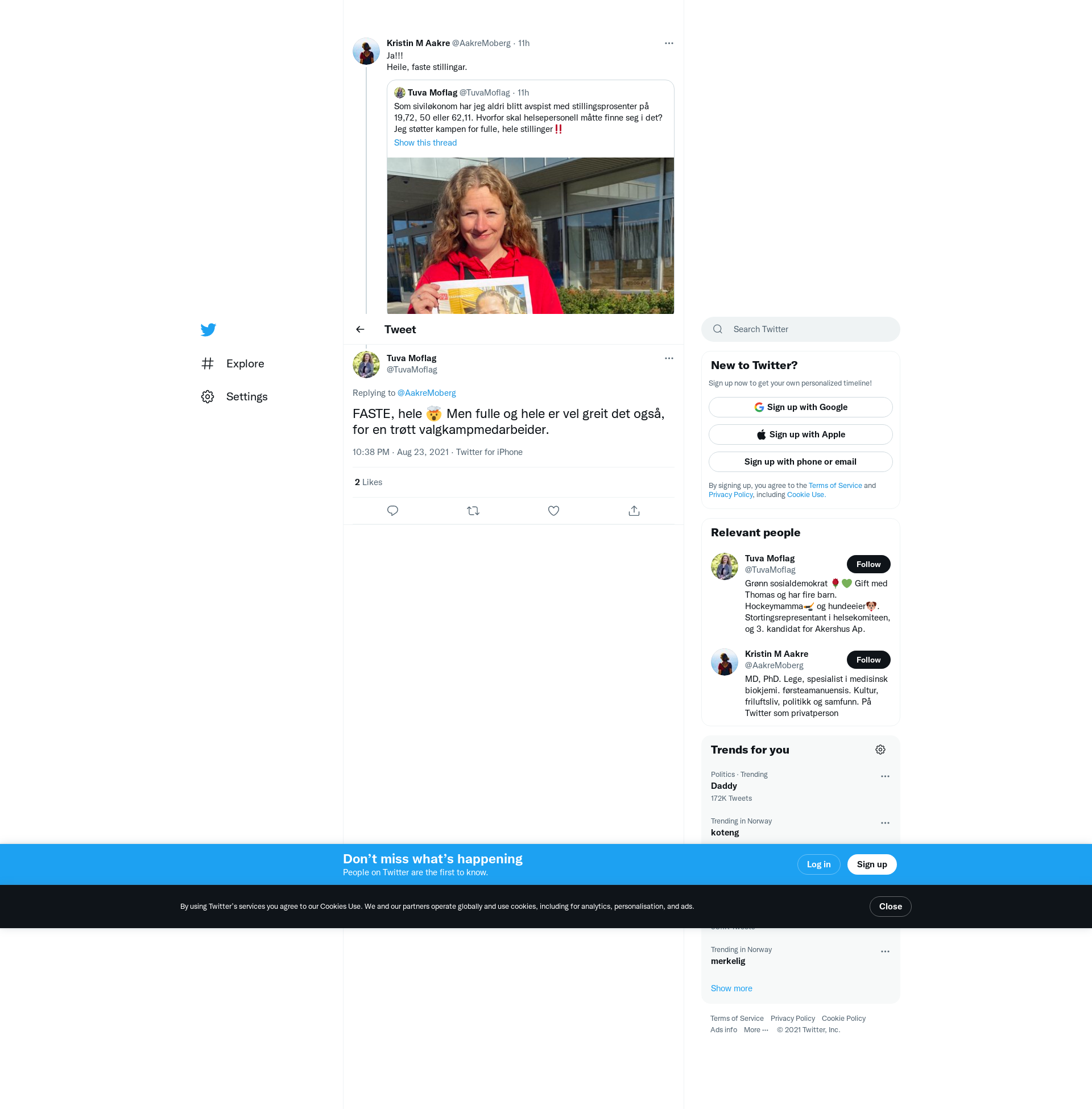Open @AakreMoberg handle in Relevant people

tap(773, 666)
